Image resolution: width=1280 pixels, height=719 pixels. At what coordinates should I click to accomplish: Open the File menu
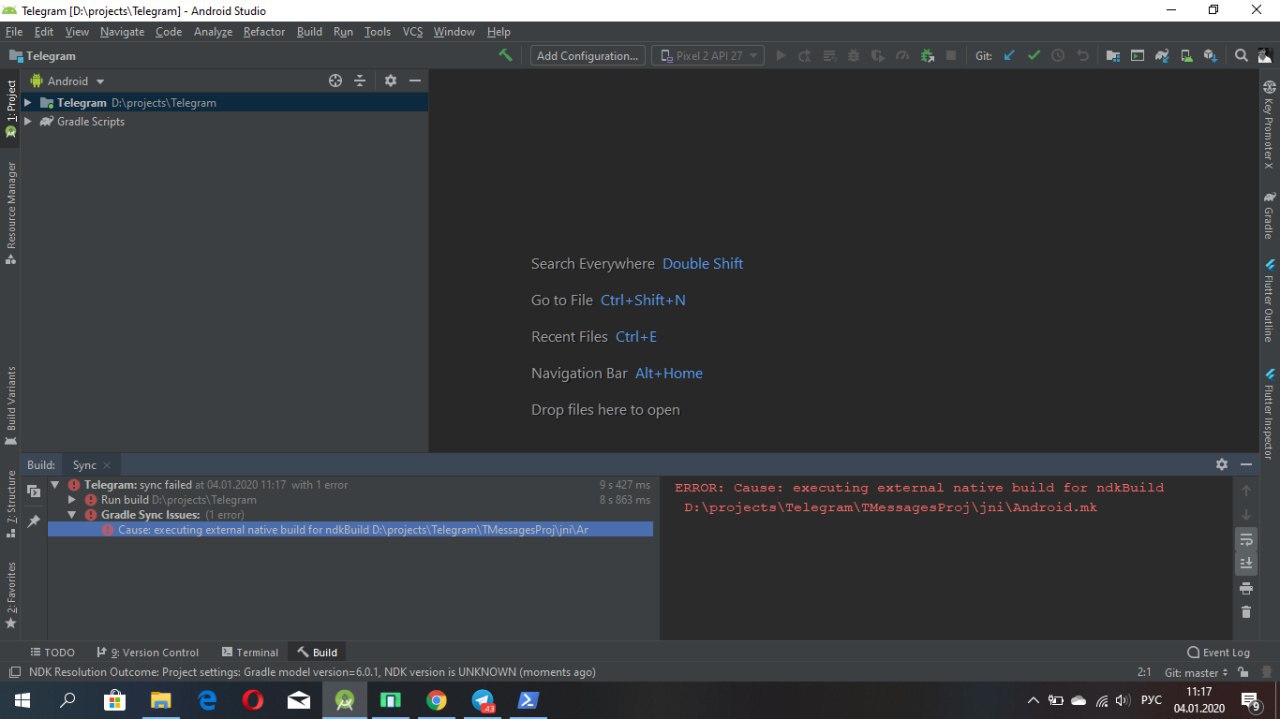[13, 32]
